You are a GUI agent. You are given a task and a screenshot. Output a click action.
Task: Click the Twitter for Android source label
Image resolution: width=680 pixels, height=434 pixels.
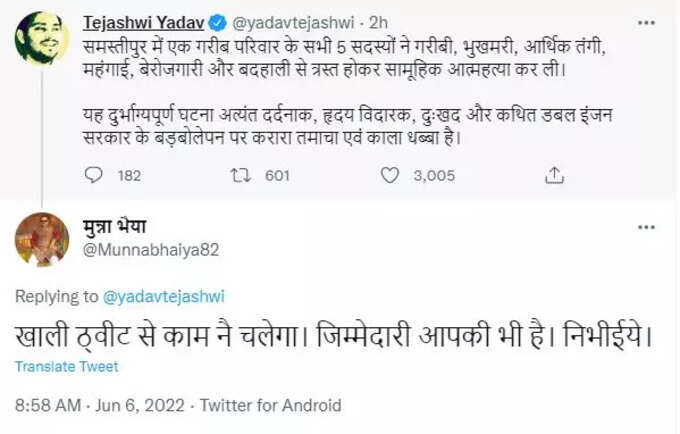tap(271, 406)
